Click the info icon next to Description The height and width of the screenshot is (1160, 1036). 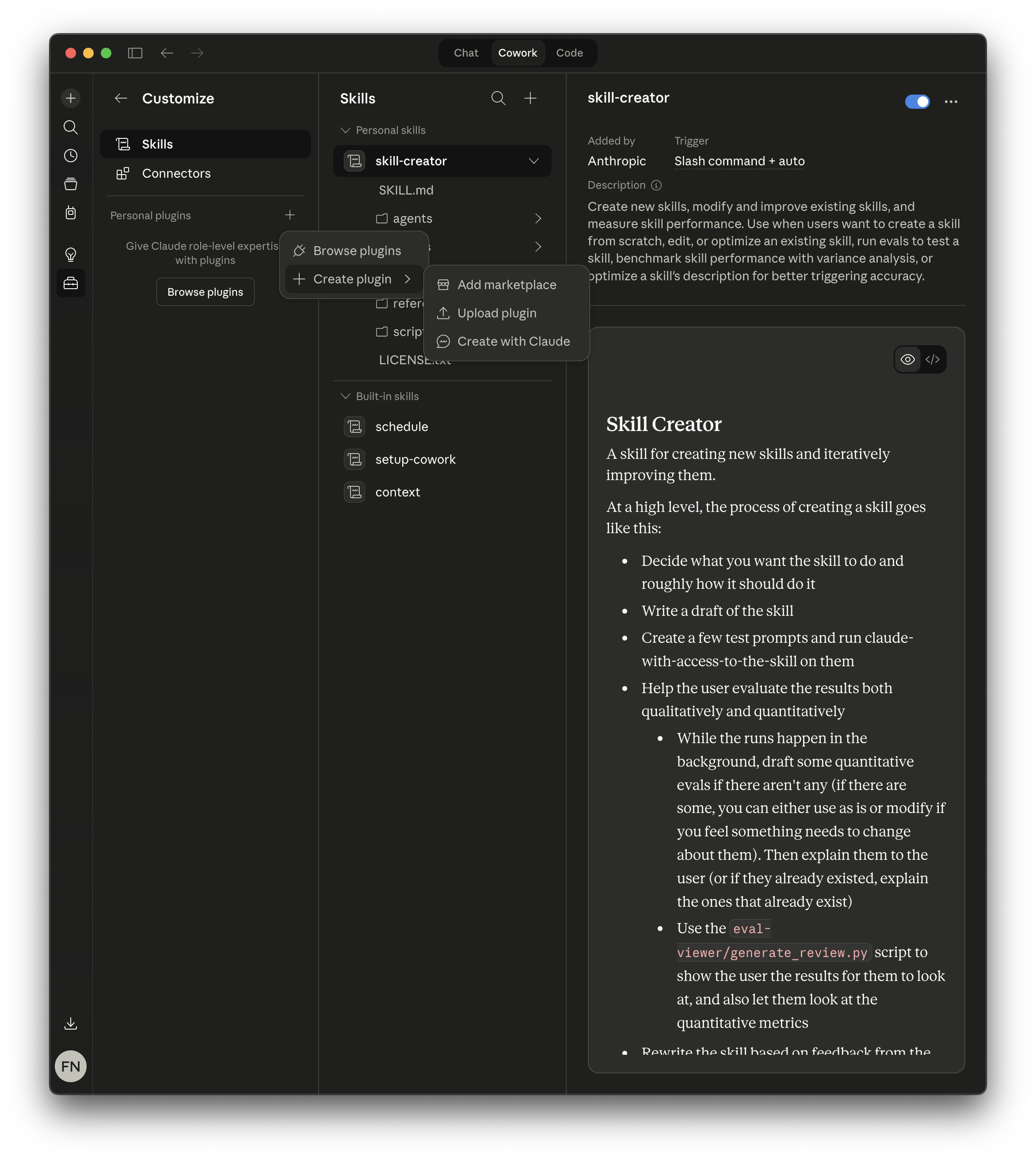pyautogui.click(x=656, y=185)
